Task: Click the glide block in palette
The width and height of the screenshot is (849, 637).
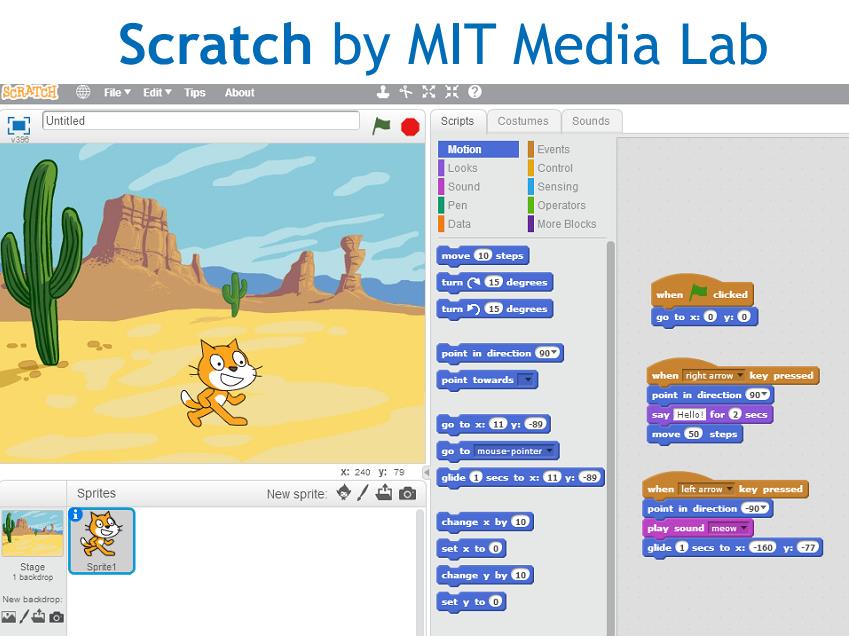Action: [520, 478]
